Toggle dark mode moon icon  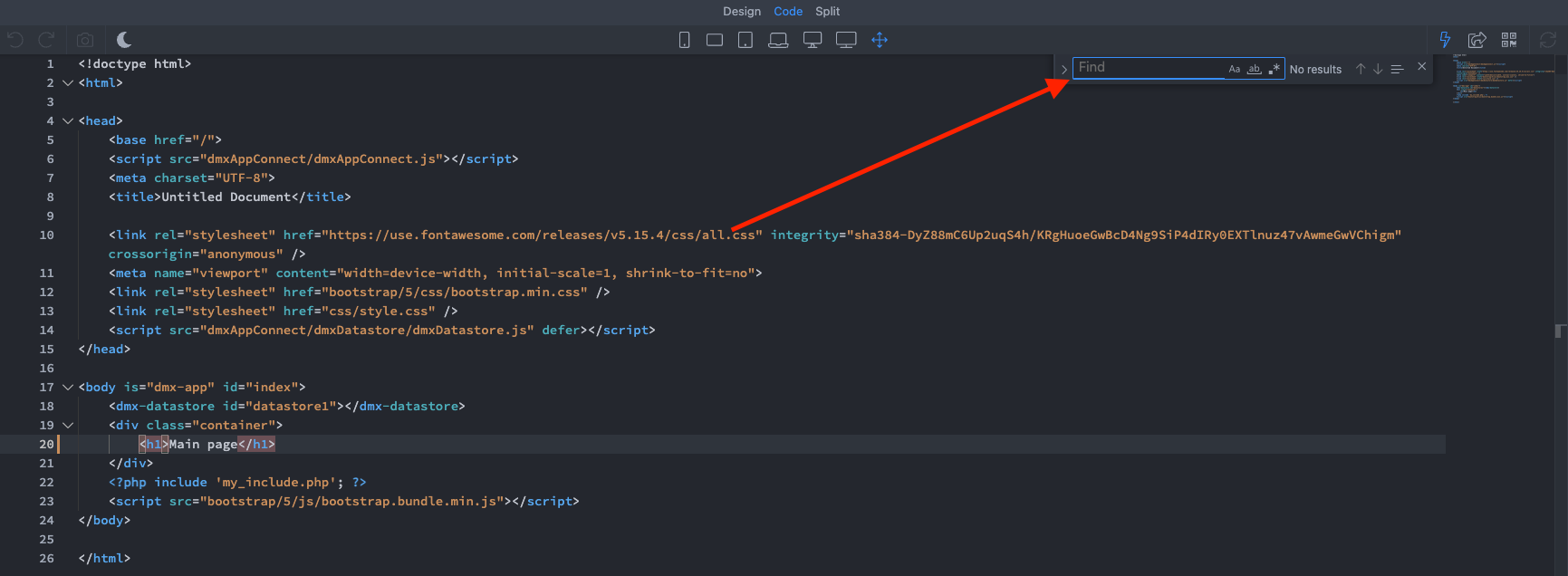tap(124, 40)
